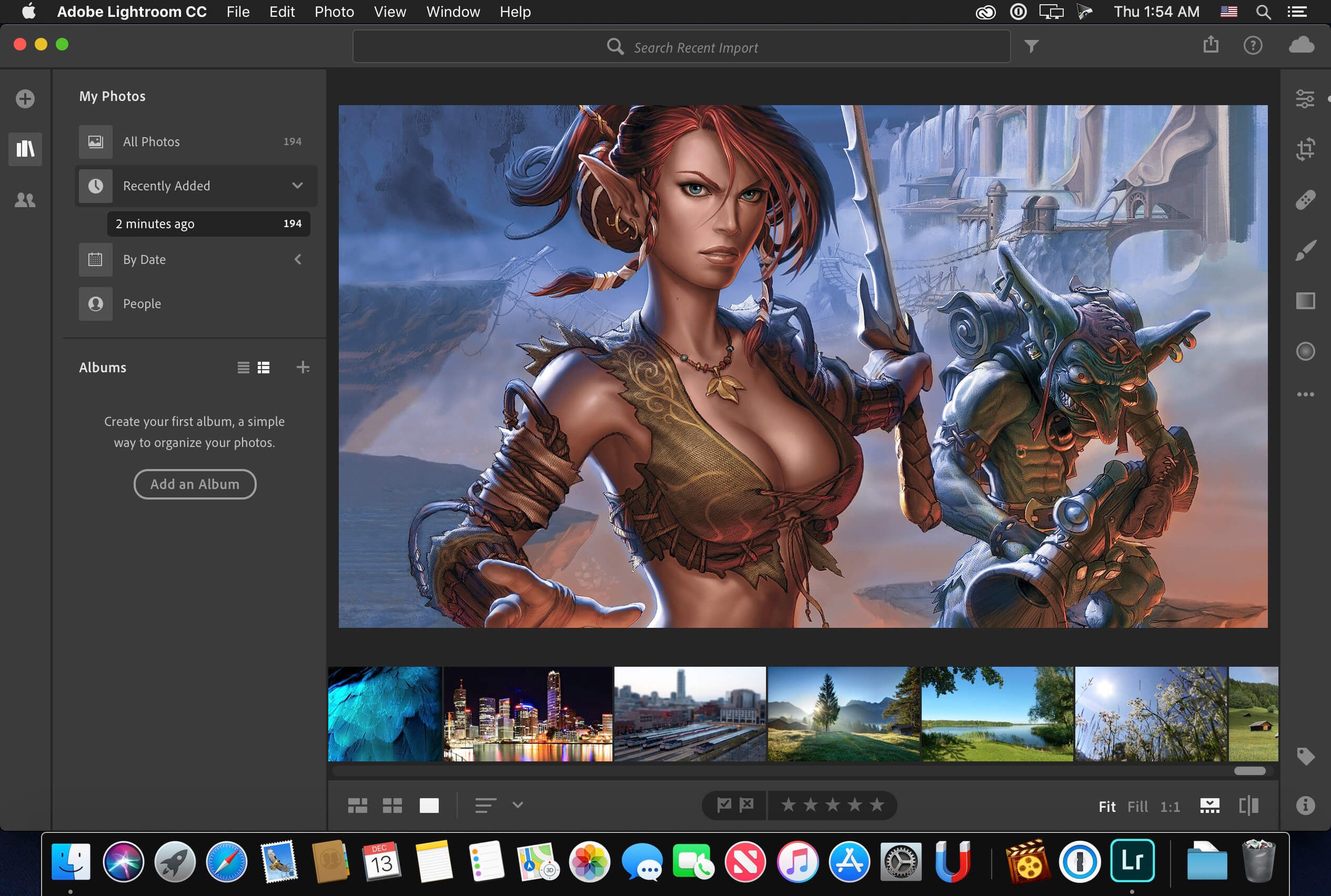Toggle the filter icon in search bar
The height and width of the screenshot is (896, 1331).
1031,46
